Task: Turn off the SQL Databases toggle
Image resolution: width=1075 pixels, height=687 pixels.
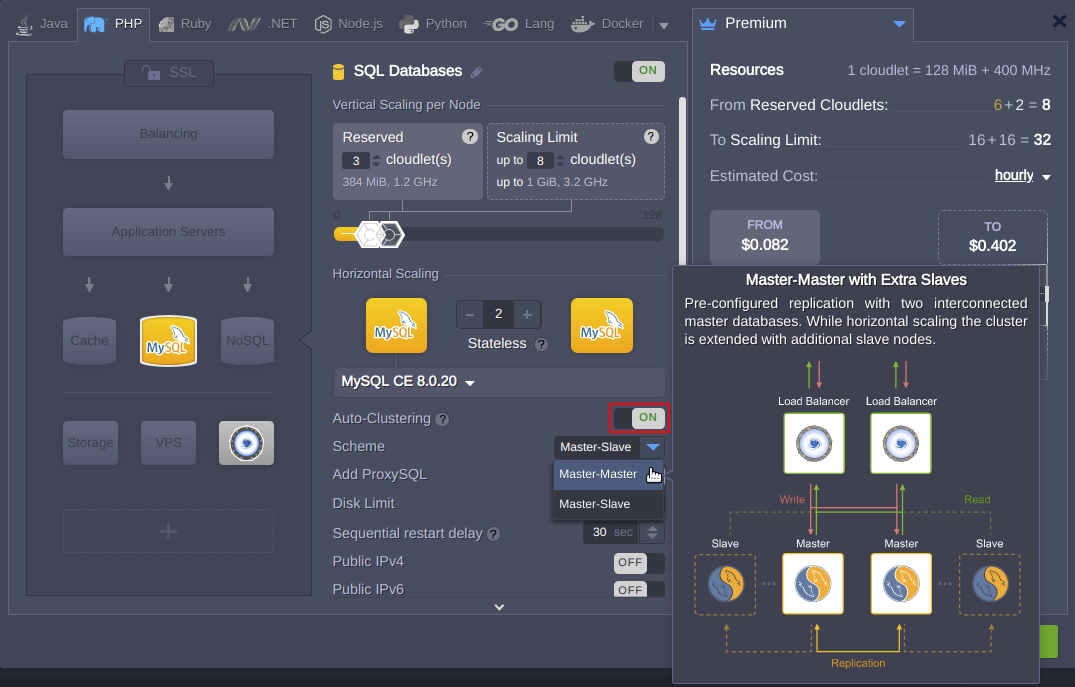Action: (x=639, y=71)
